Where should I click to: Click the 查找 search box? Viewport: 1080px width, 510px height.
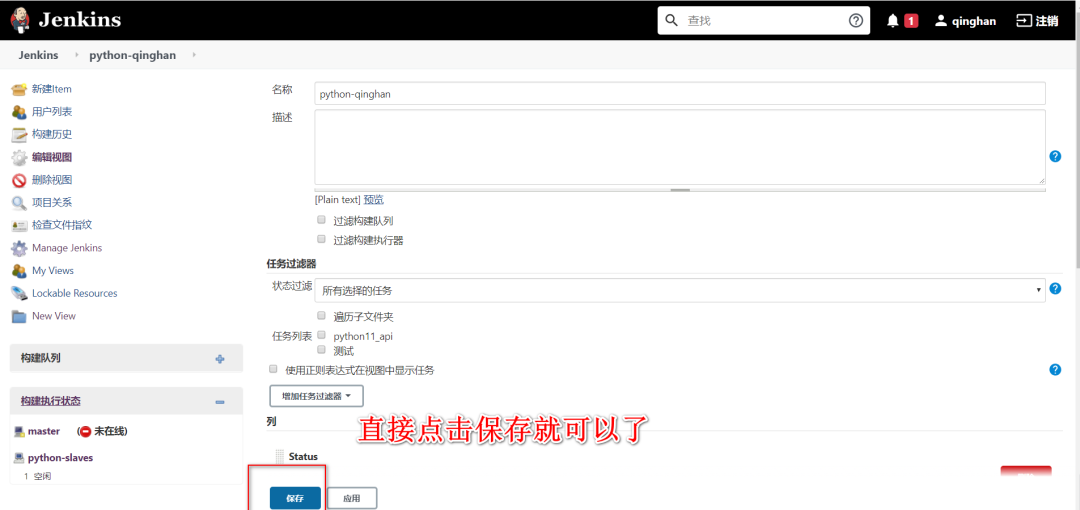(x=763, y=21)
